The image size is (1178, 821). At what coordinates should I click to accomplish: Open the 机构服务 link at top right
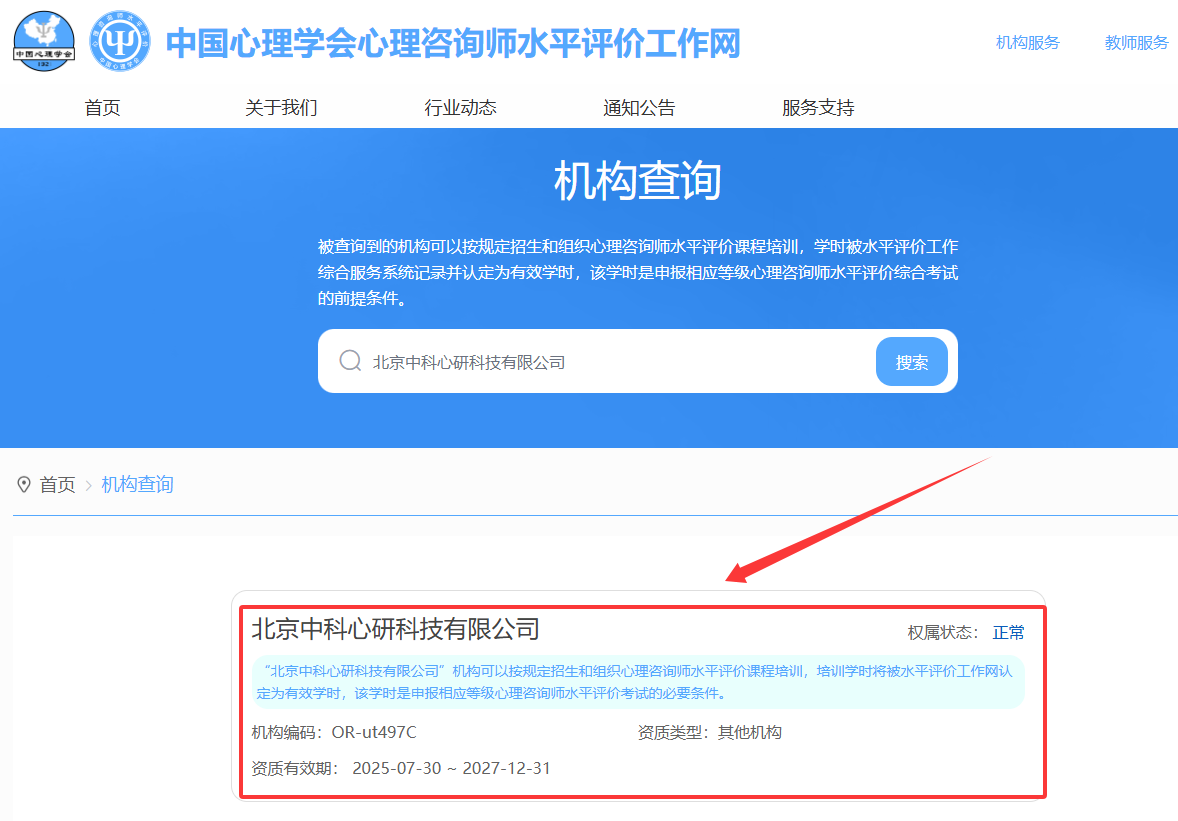pos(1027,43)
